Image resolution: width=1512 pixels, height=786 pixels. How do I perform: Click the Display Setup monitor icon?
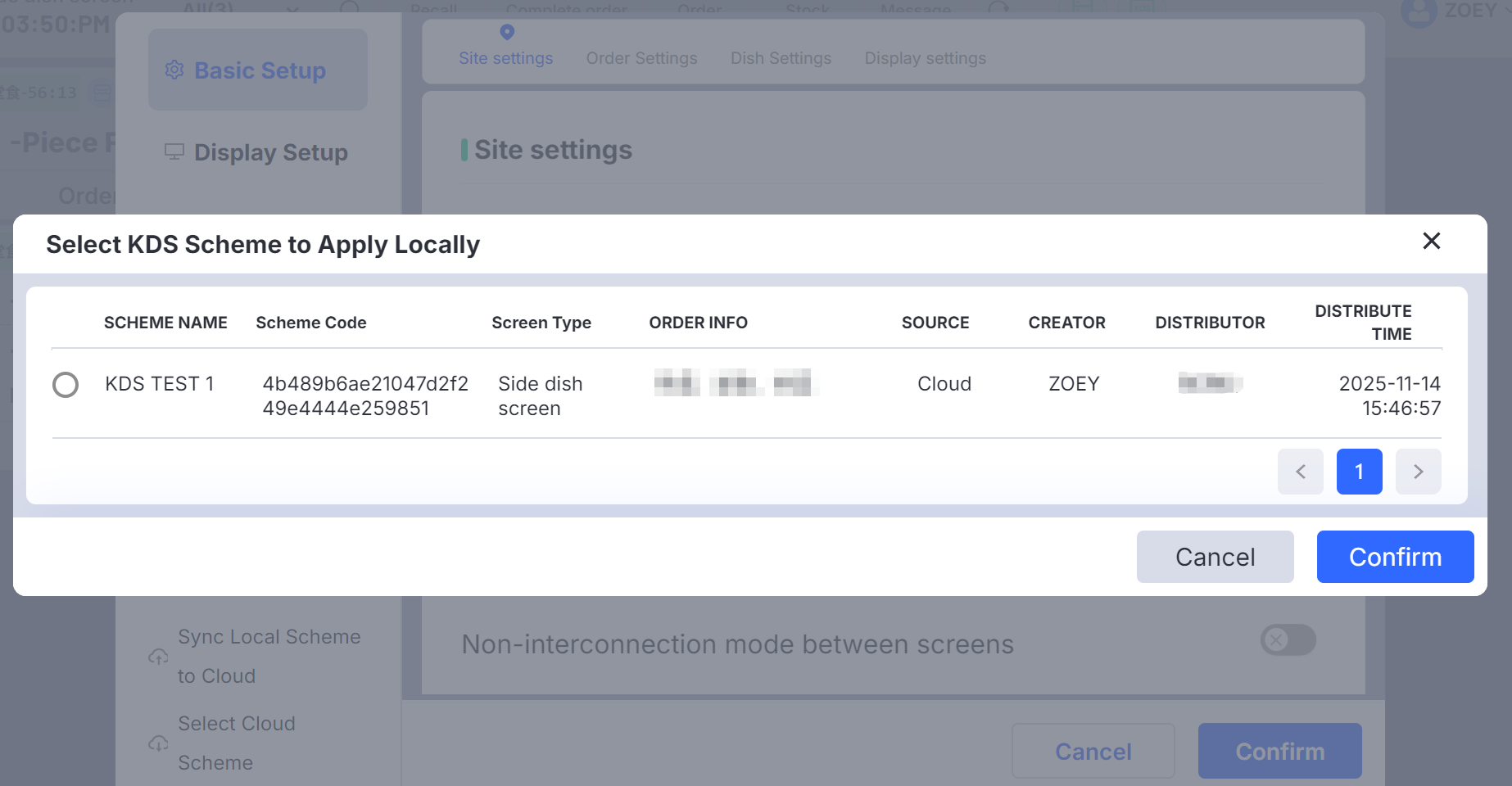174,151
